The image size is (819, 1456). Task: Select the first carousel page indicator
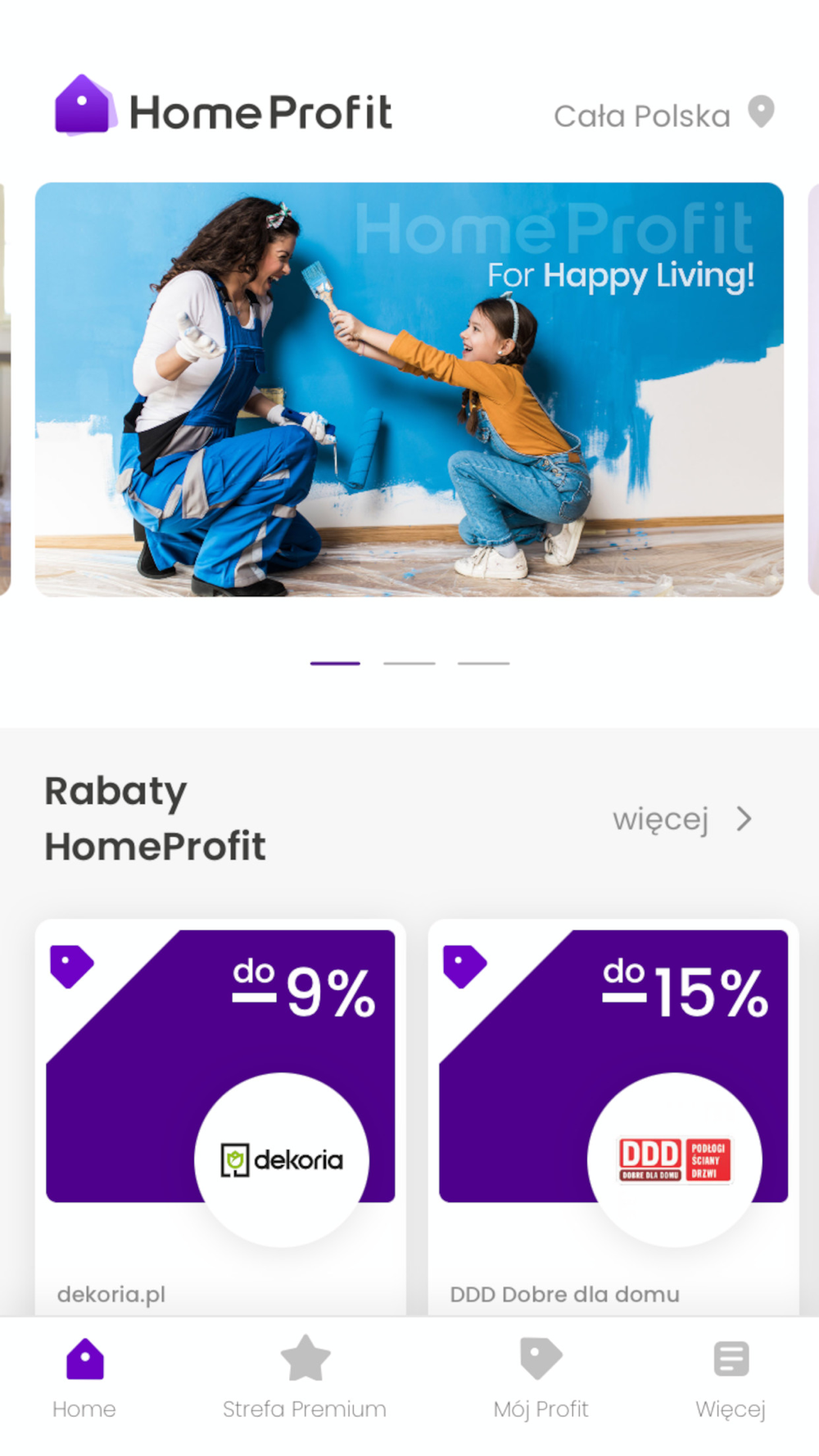335,663
